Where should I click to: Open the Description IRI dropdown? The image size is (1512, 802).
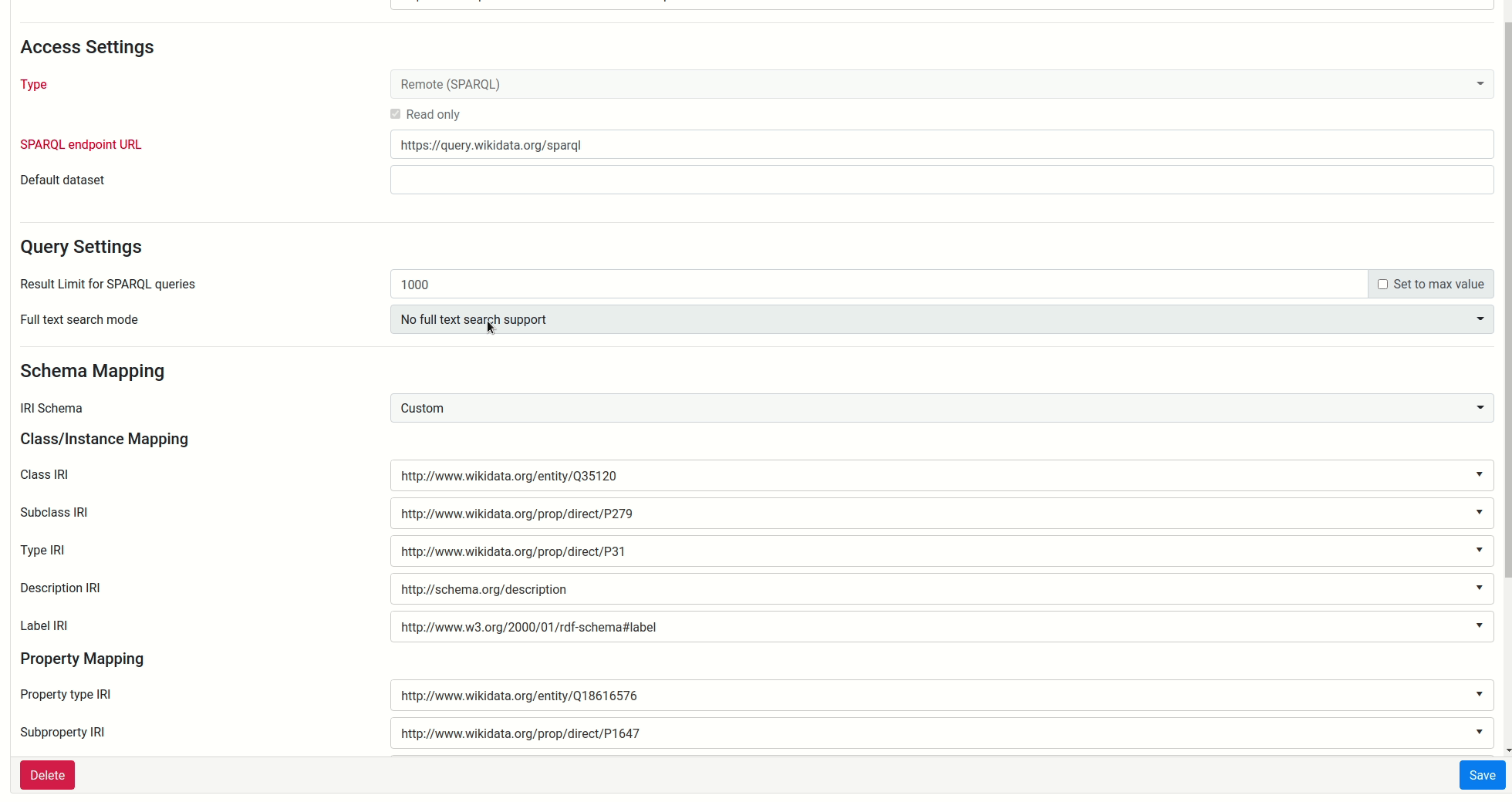tap(1479, 588)
